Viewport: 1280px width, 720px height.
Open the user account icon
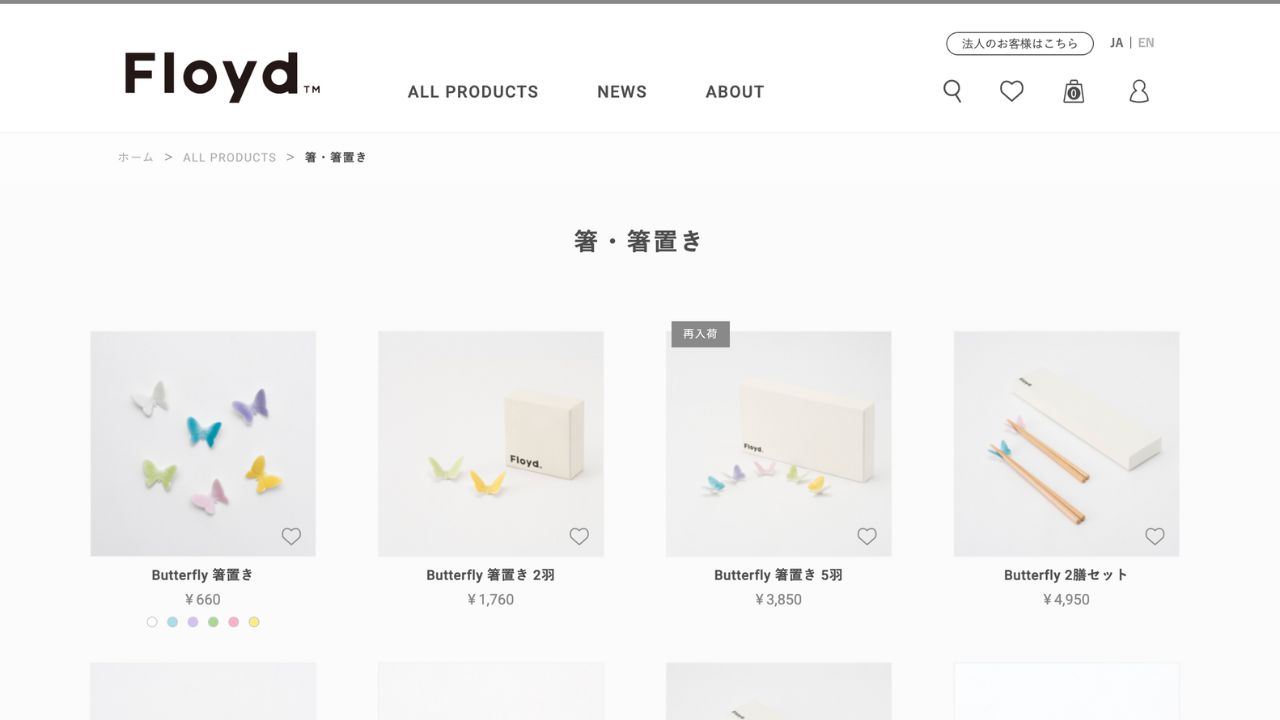tap(1139, 91)
